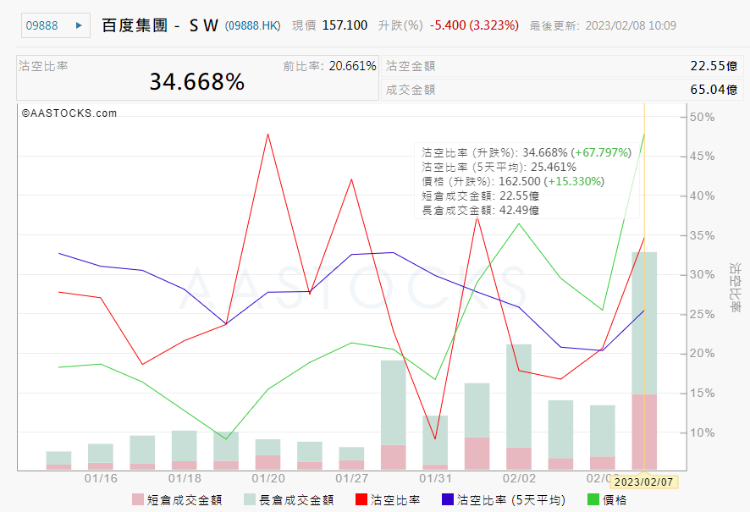Click the volume bar above 02/02
Image resolution: width=750 pixels, height=512 pixels.
pyautogui.click(x=519, y=407)
